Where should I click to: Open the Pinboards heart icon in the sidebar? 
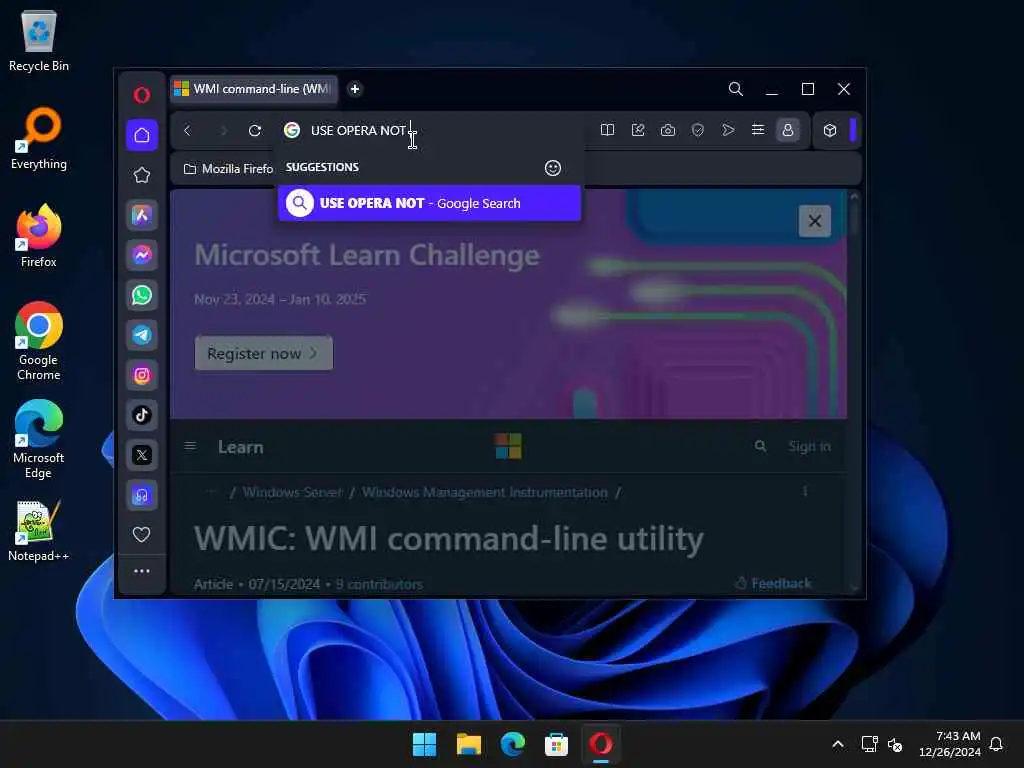pyautogui.click(x=142, y=534)
